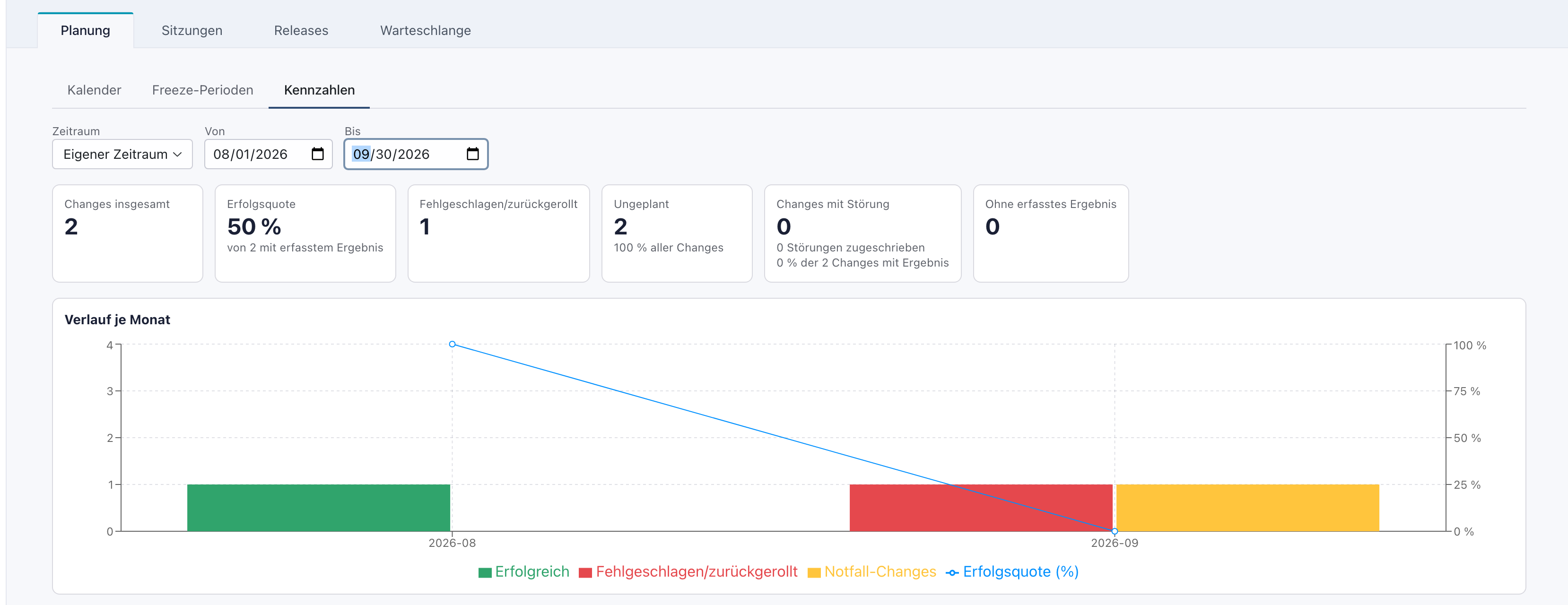Viewport: 1568px width, 605px height.
Task: Click the green bar for 2026-08
Action: [318, 508]
